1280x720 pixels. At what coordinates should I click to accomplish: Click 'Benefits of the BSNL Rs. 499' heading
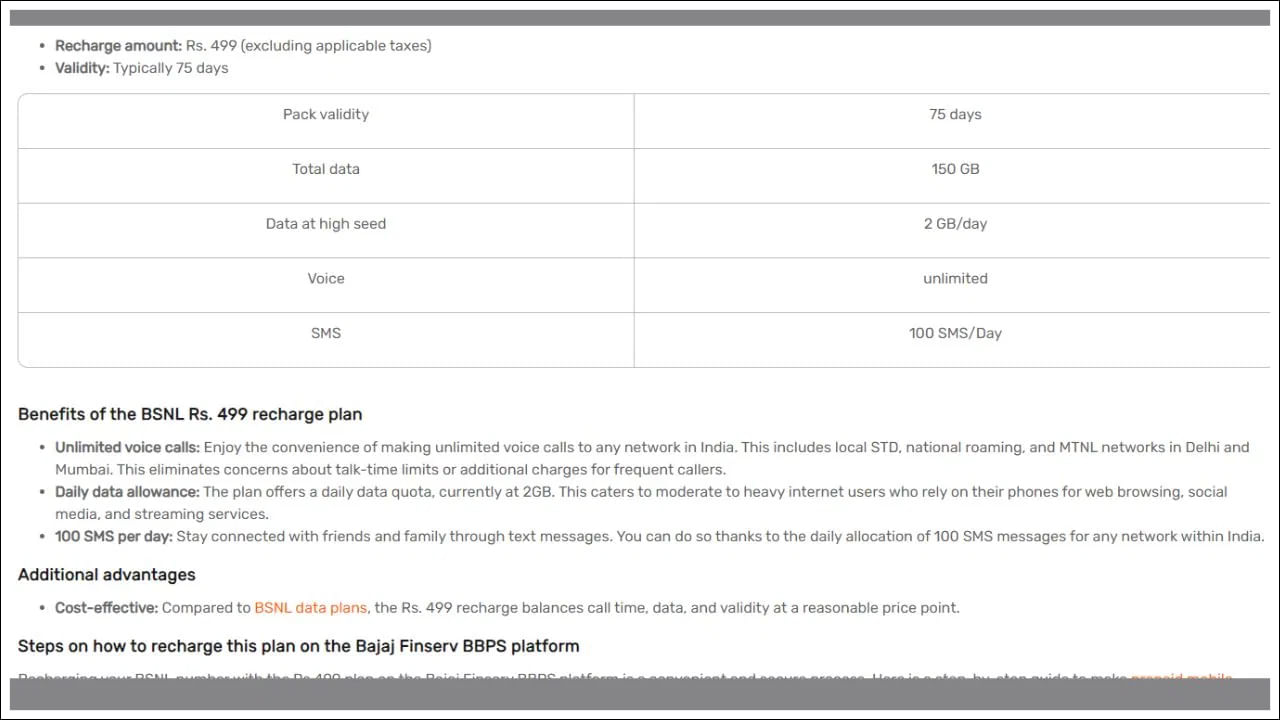[x=190, y=414]
